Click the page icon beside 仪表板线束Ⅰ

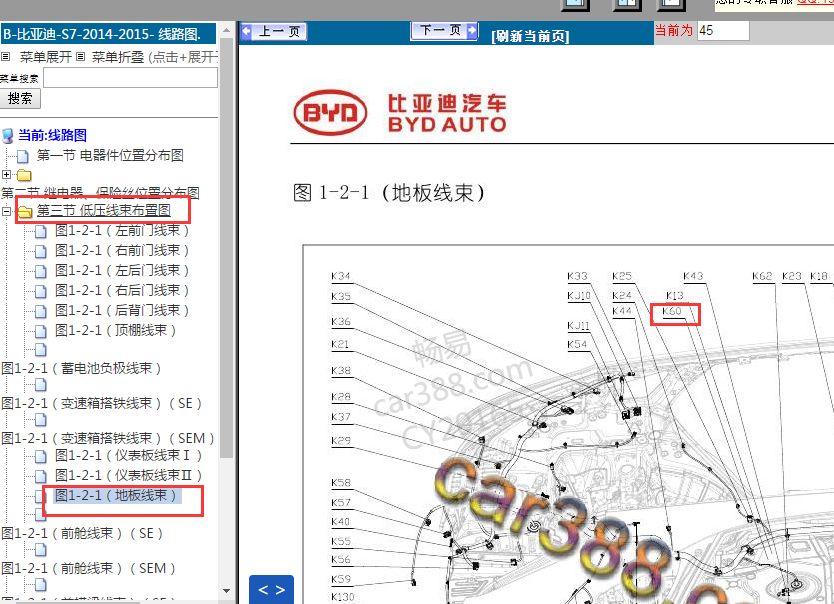pos(40,457)
